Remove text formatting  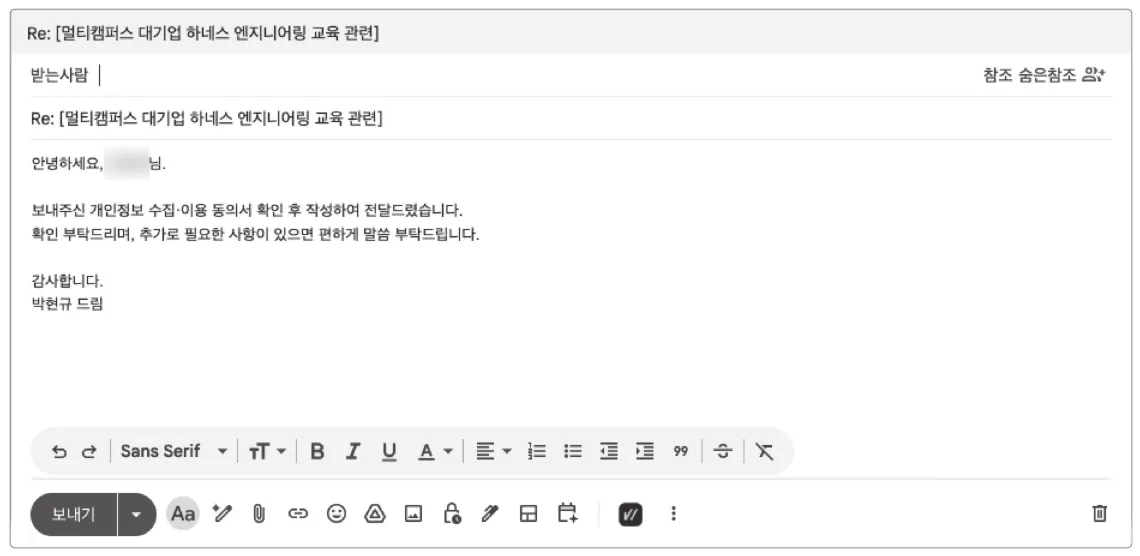(764, 451)
